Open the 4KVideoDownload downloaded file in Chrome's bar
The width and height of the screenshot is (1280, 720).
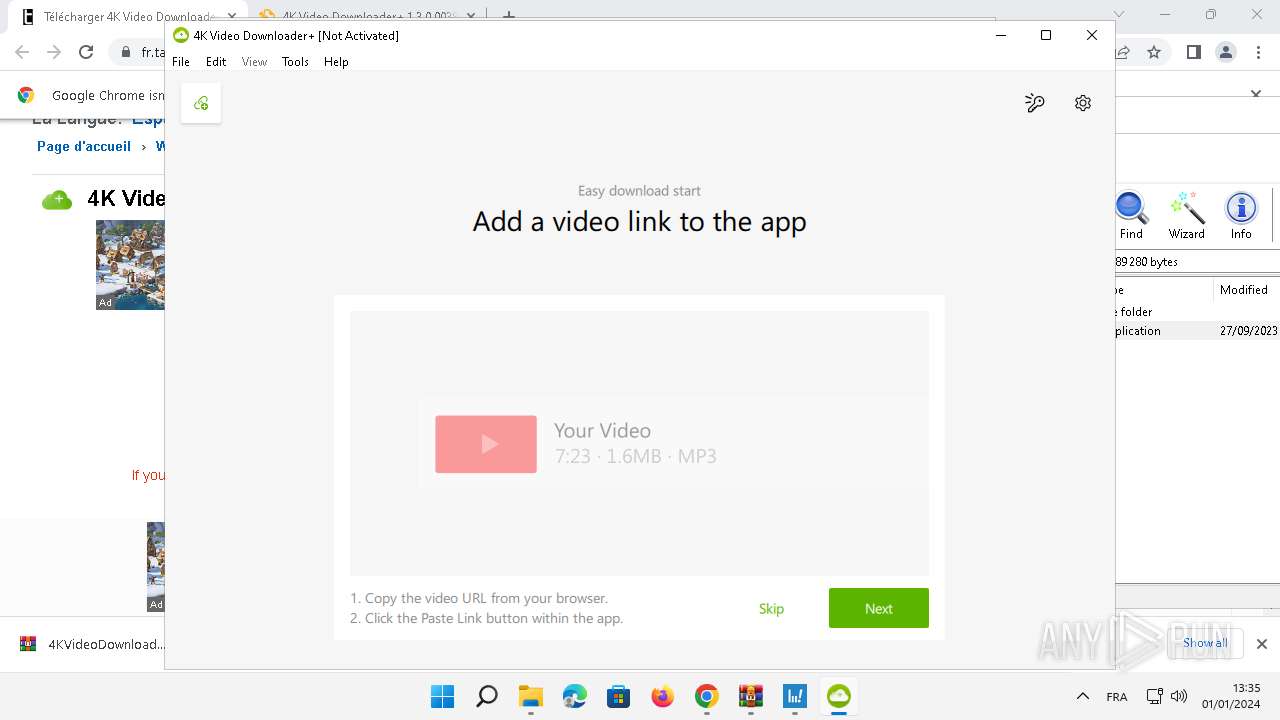click(92, 644)
